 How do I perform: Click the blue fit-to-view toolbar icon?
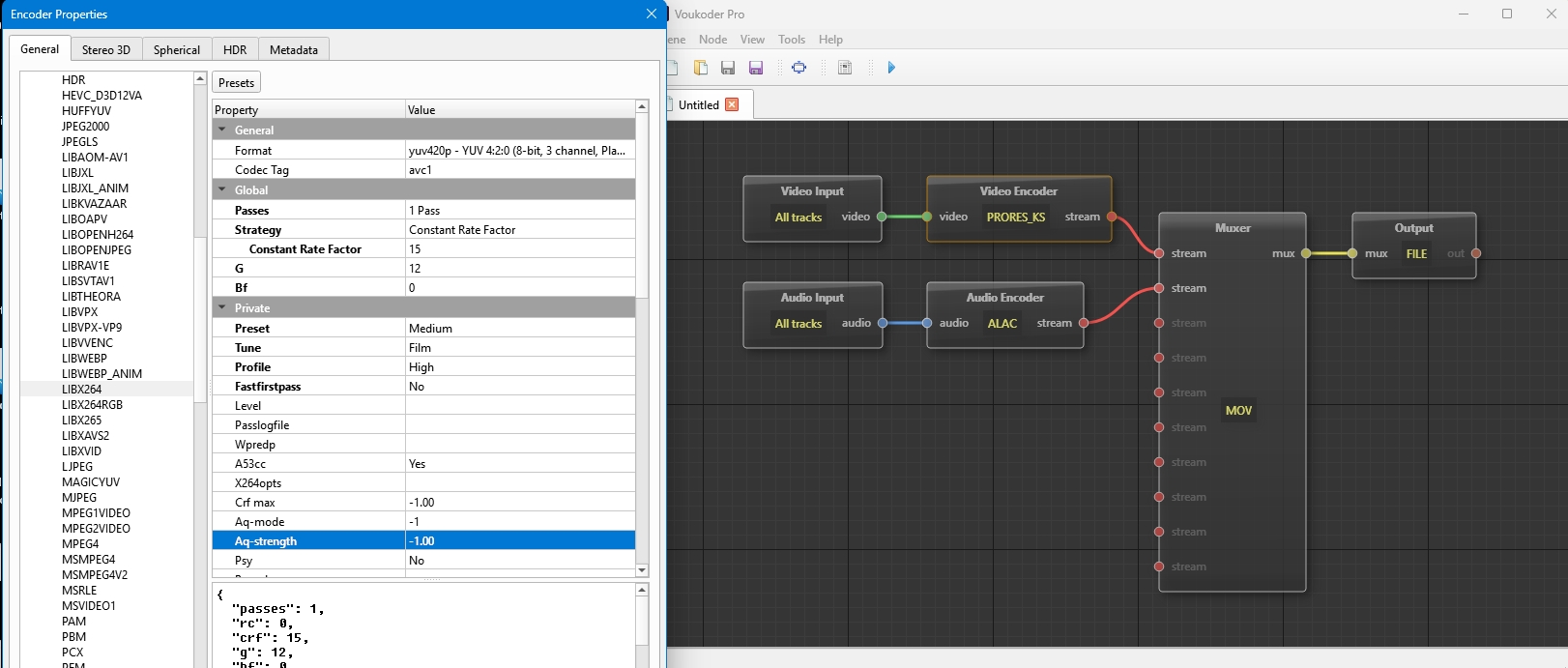(x=799, y=68)
